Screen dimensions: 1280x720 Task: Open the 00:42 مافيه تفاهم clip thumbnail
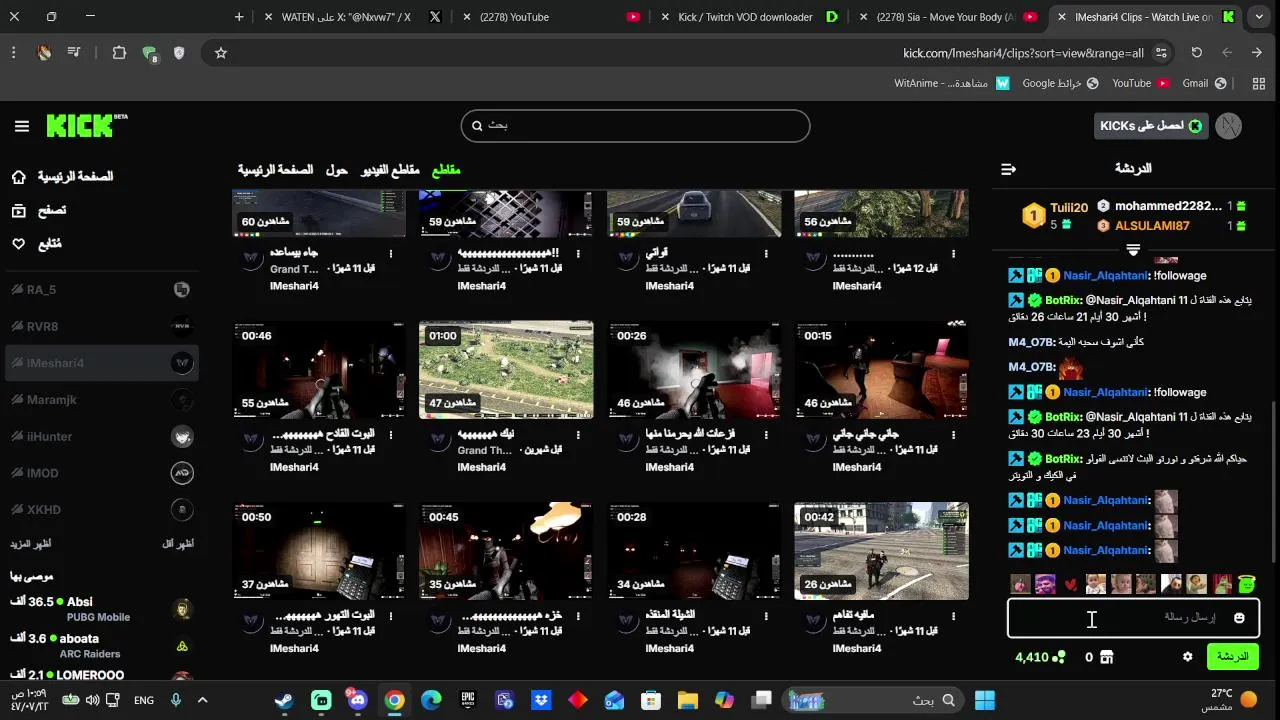click(x=881, y=551)
